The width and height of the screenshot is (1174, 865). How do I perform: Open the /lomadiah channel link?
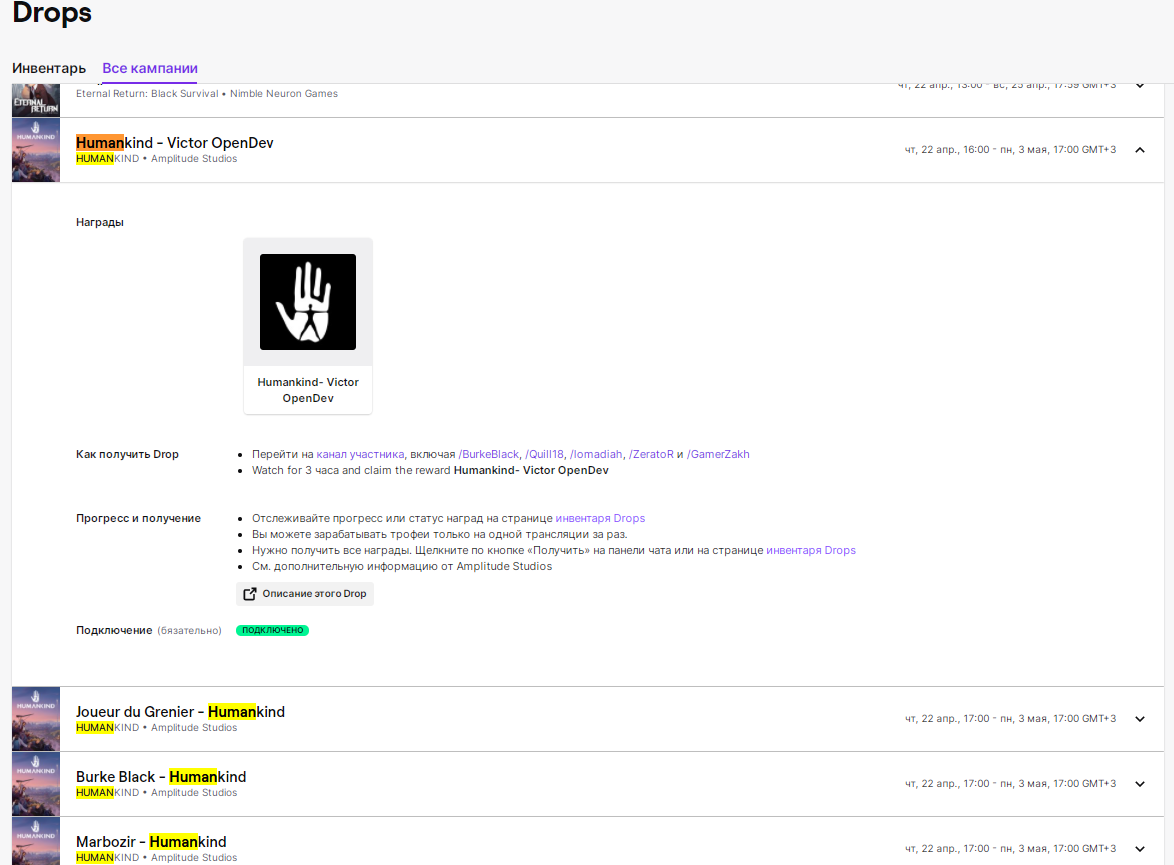pyautogui.click(x=596, y=455)
